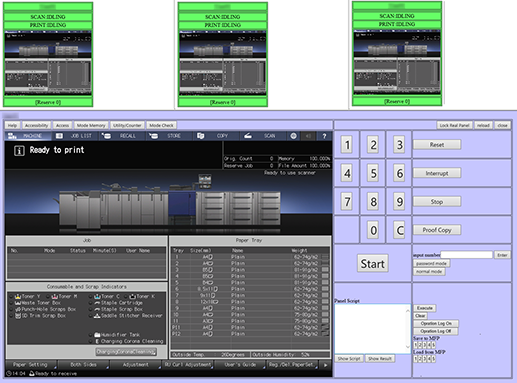
Task: Click keypad digit 5
Action: click(373, 173)
